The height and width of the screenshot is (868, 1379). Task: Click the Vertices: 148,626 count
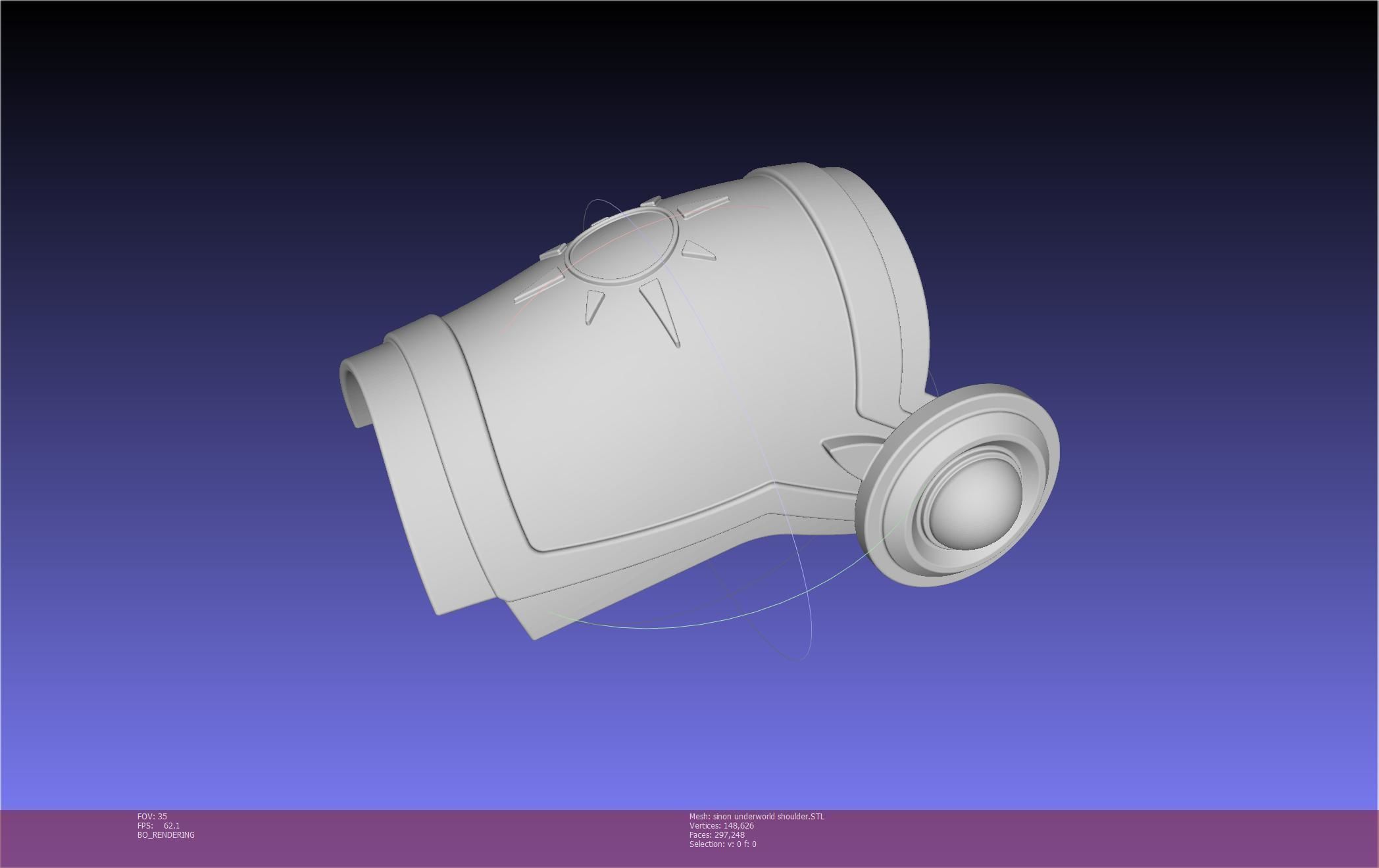tap(721, 825)
